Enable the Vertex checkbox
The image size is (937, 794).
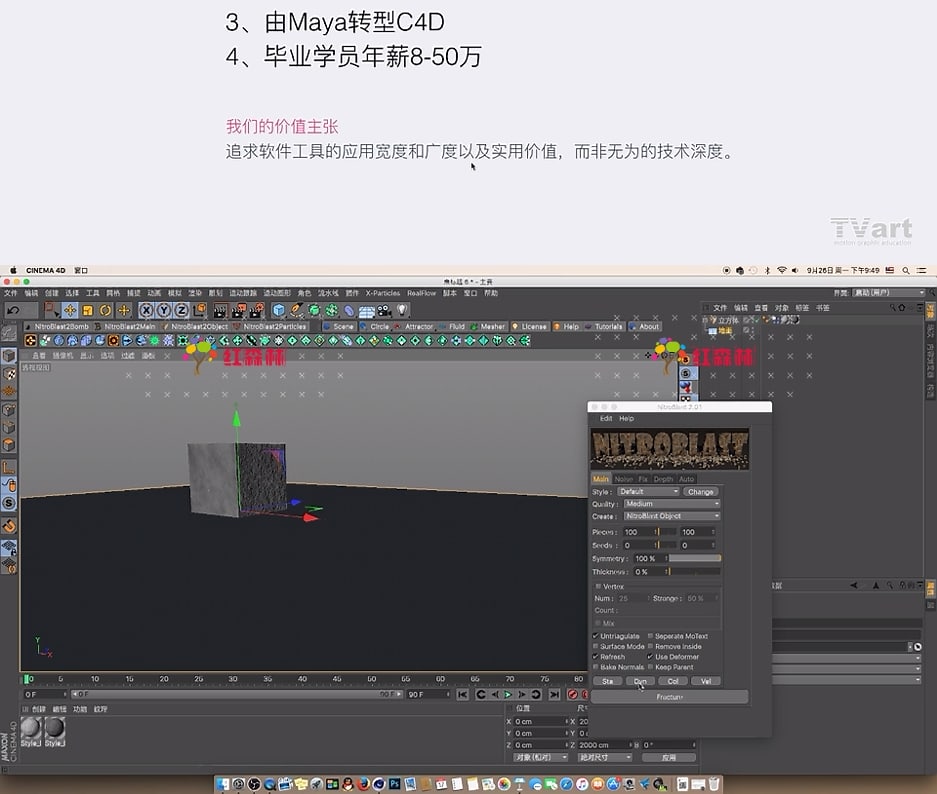pos(598,586)
